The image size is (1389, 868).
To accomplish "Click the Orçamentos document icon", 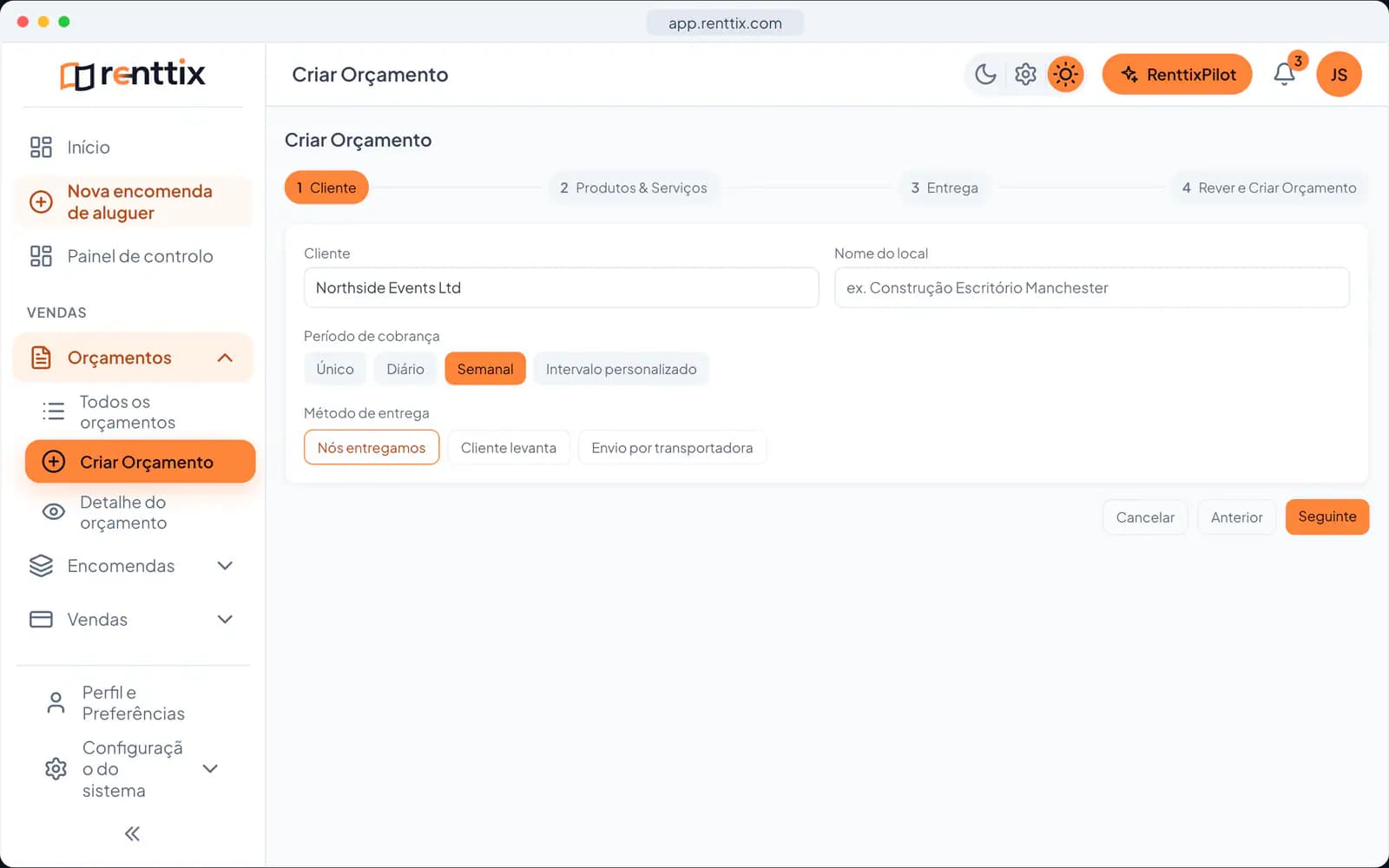I will pyautogui.click(x=41, y=358).
